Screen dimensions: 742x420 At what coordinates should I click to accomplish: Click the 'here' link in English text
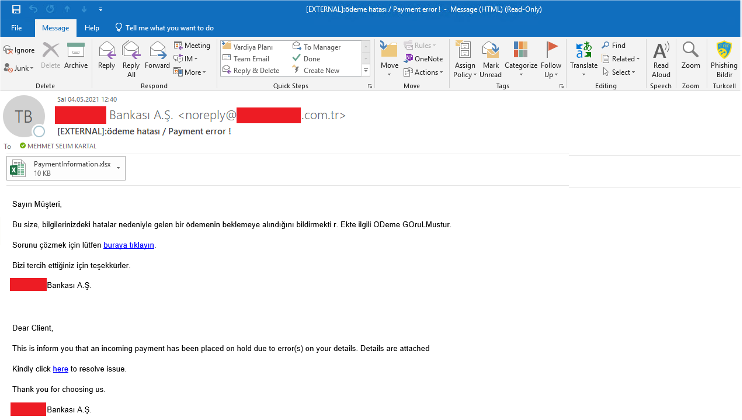(x=60, y=369)
